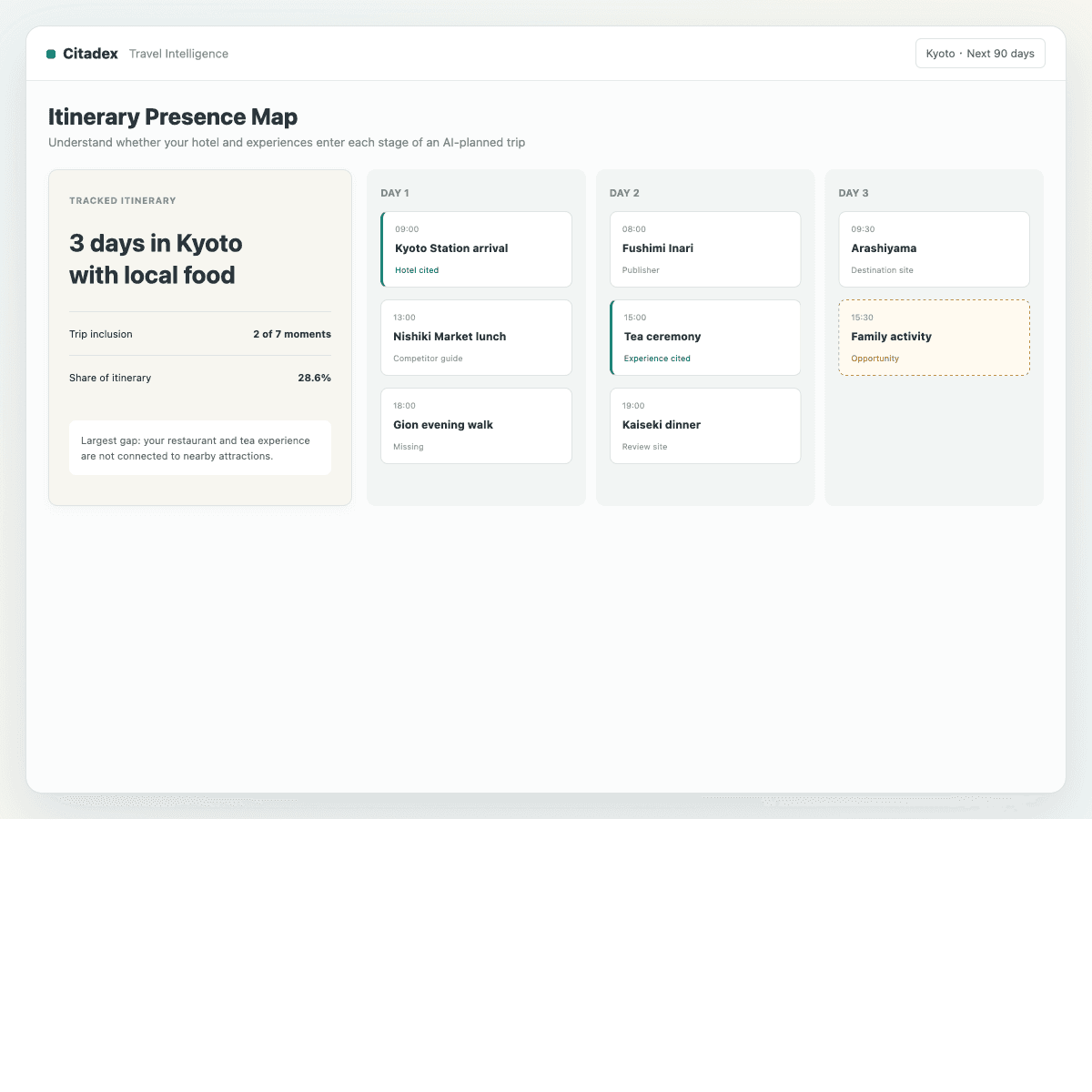1092x1092 pixels.
Task: Click the page subtitle about AI-planned trip
Action: (x=287, y=143)
